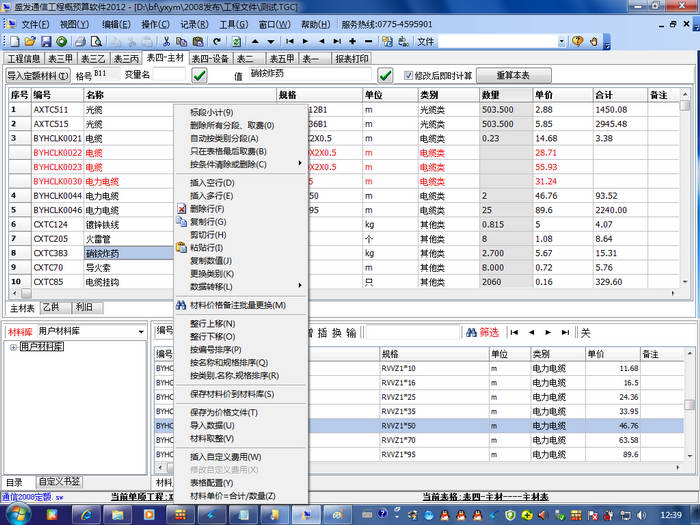Click the yellow Help question toolbar icon
The image size is (700, 525).
(x=577, y=42)
